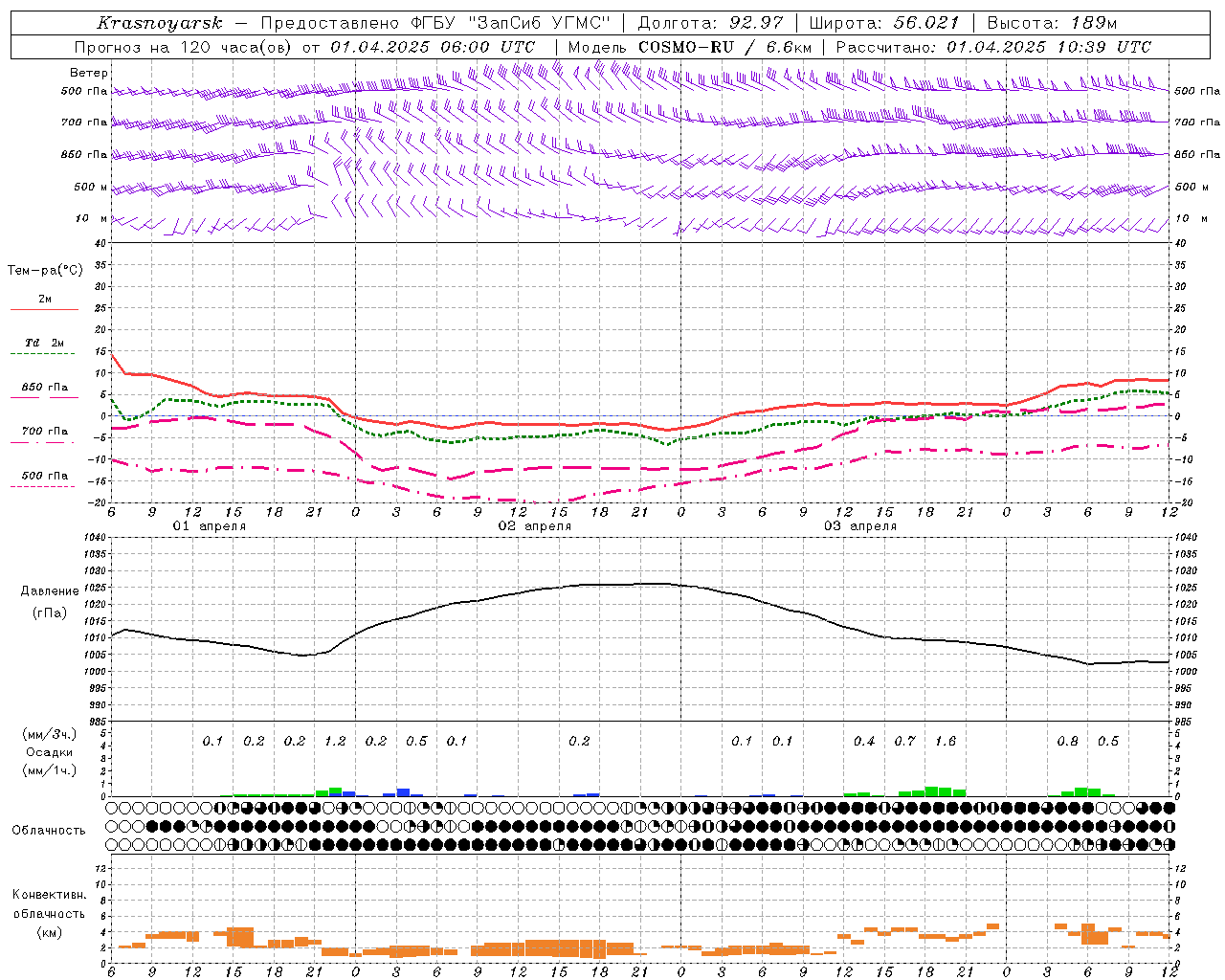
Task: Click the '500 гПа' legend entry under Тем-ра
Action: pyautogui.click(x=45, y=475)
